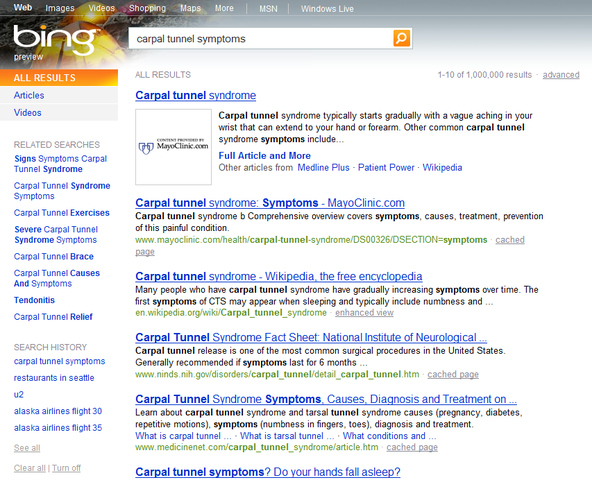
Task: Filter results by Articles
Action: point(59,95)
